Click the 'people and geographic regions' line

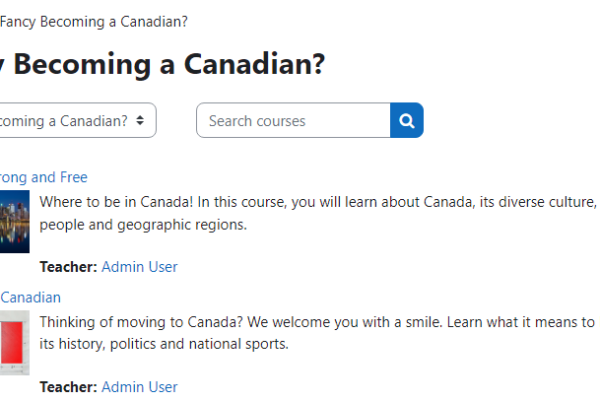142,225
